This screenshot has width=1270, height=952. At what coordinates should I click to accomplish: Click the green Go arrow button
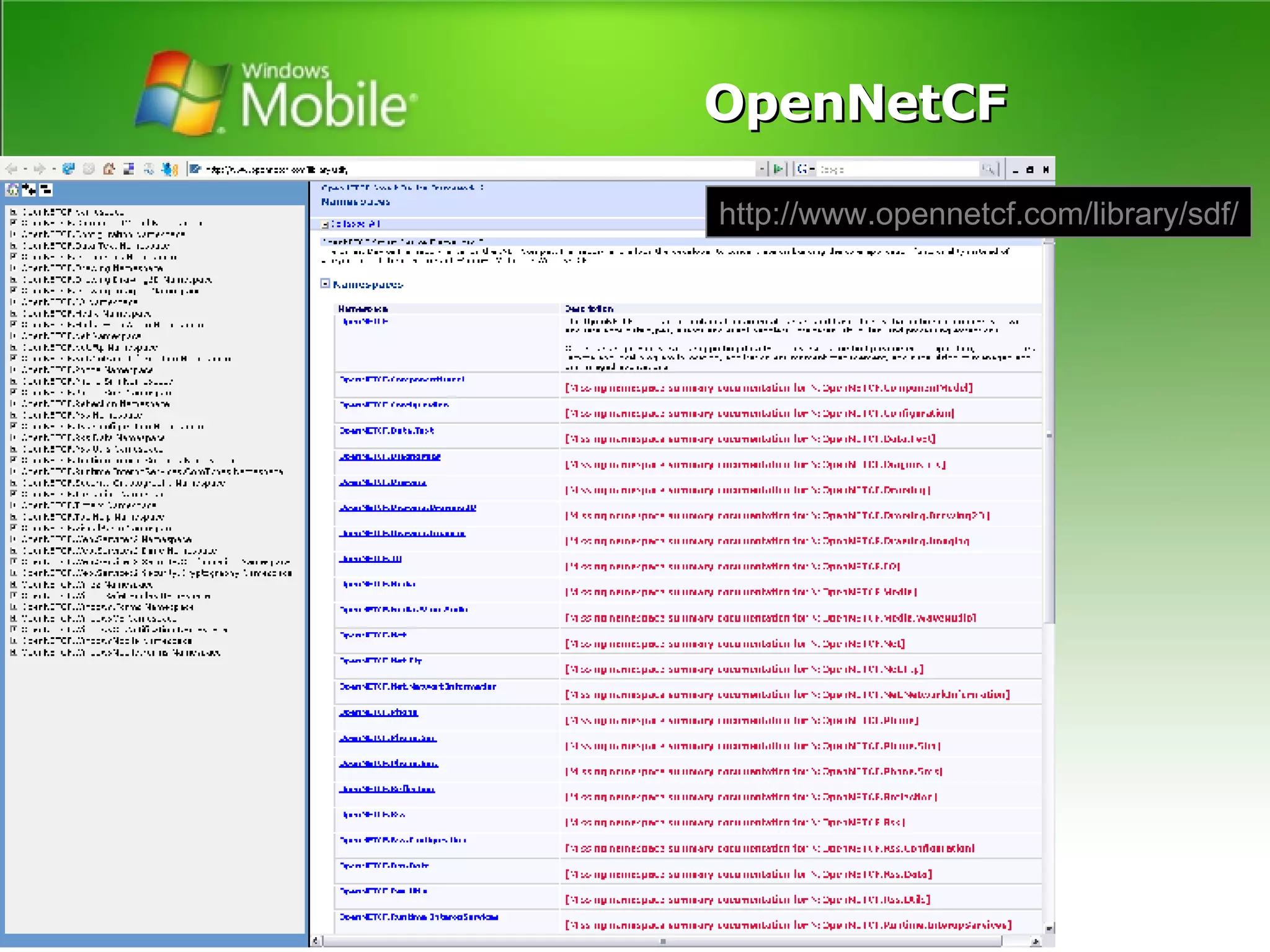click(x=779, y=169)
